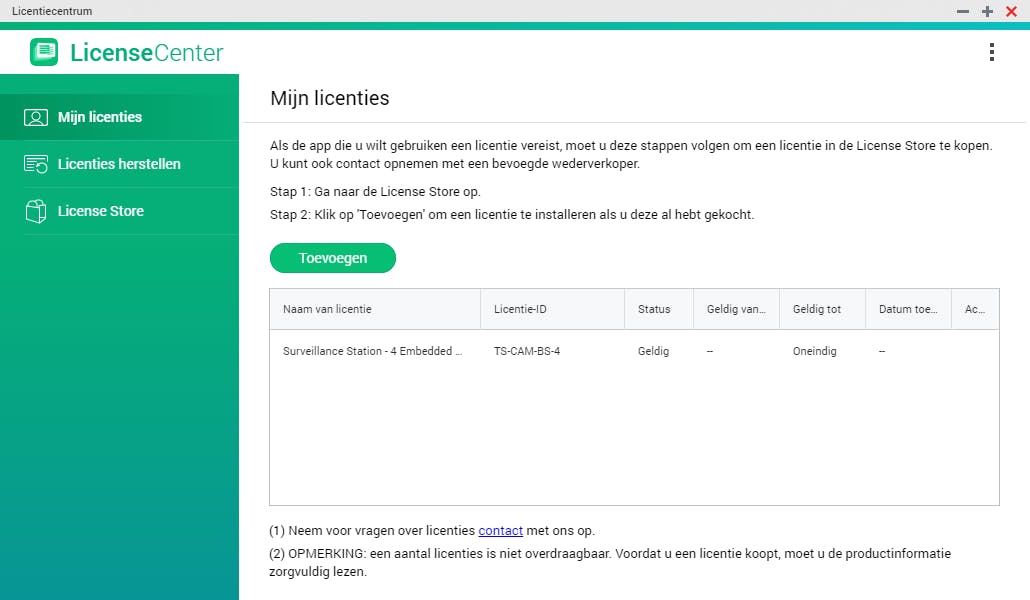Sort by Naam van licentie column
1030x600 pixels.
(327, 309)
